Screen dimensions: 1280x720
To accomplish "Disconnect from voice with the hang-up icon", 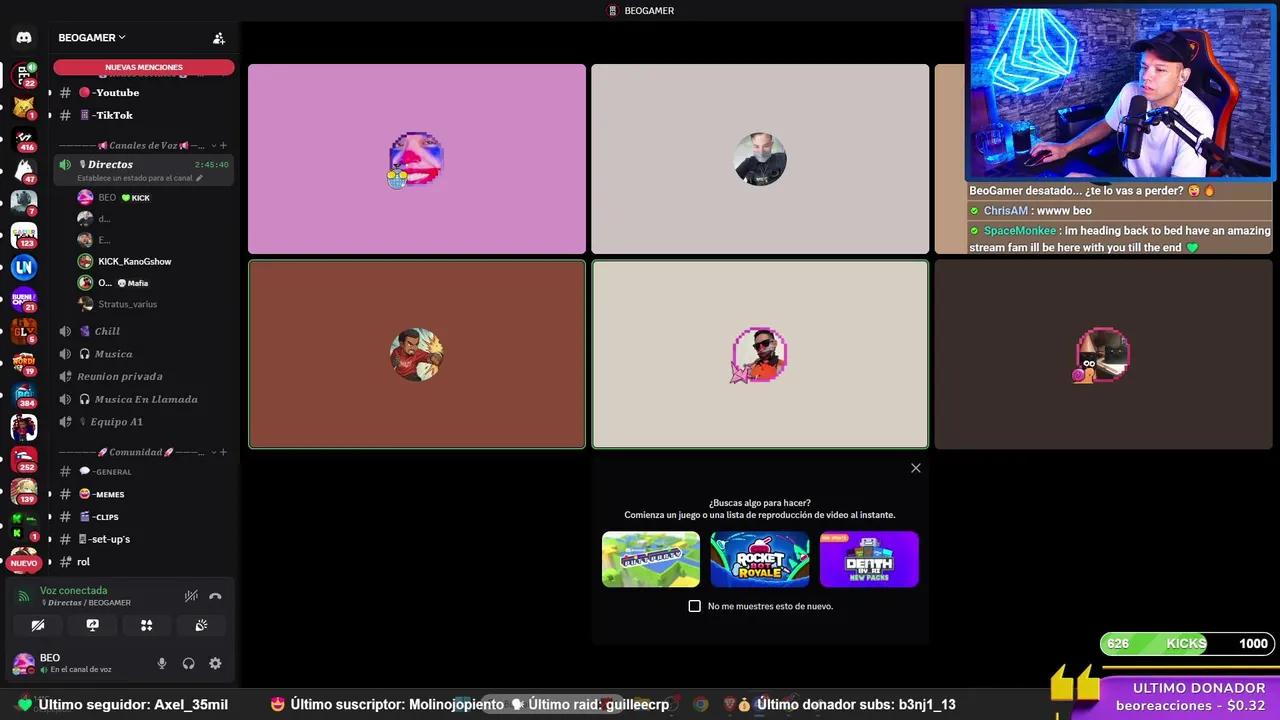I will (x=215, y=596).
